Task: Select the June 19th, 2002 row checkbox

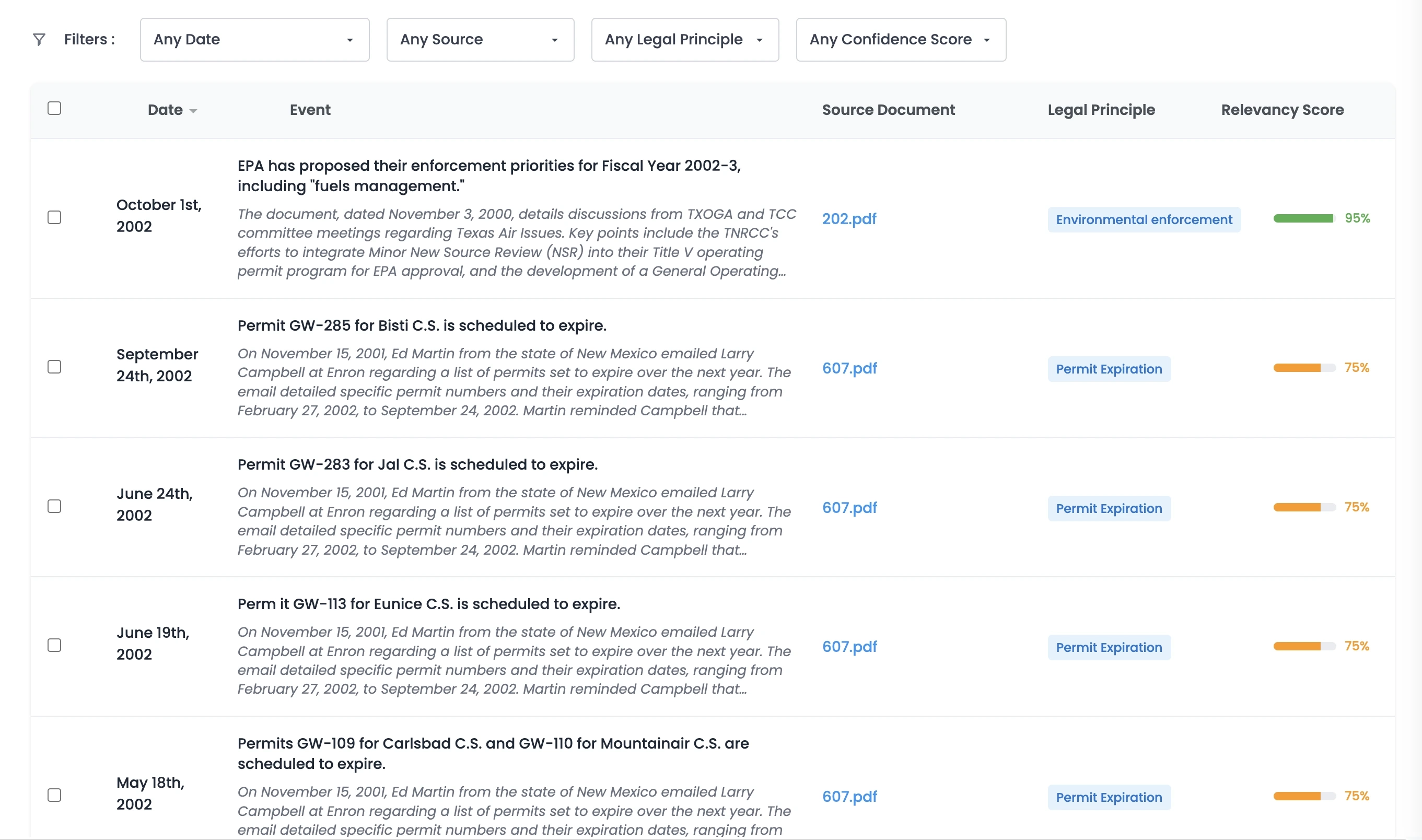Action: 54,645
